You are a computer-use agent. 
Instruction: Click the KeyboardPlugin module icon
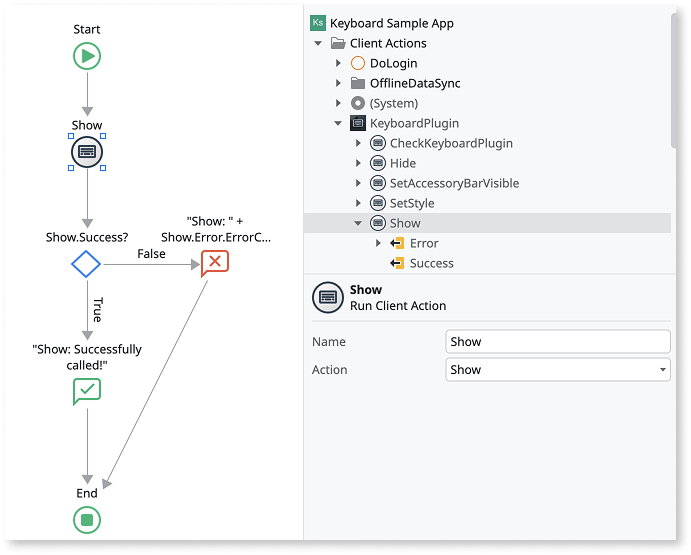click(358, 123)
